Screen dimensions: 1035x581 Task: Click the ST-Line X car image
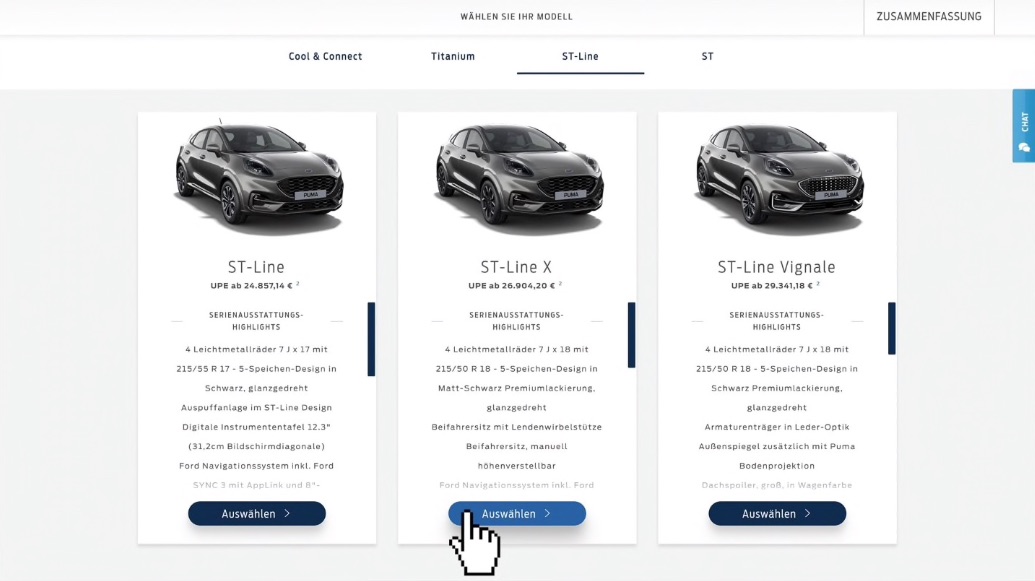click(518, 178)
